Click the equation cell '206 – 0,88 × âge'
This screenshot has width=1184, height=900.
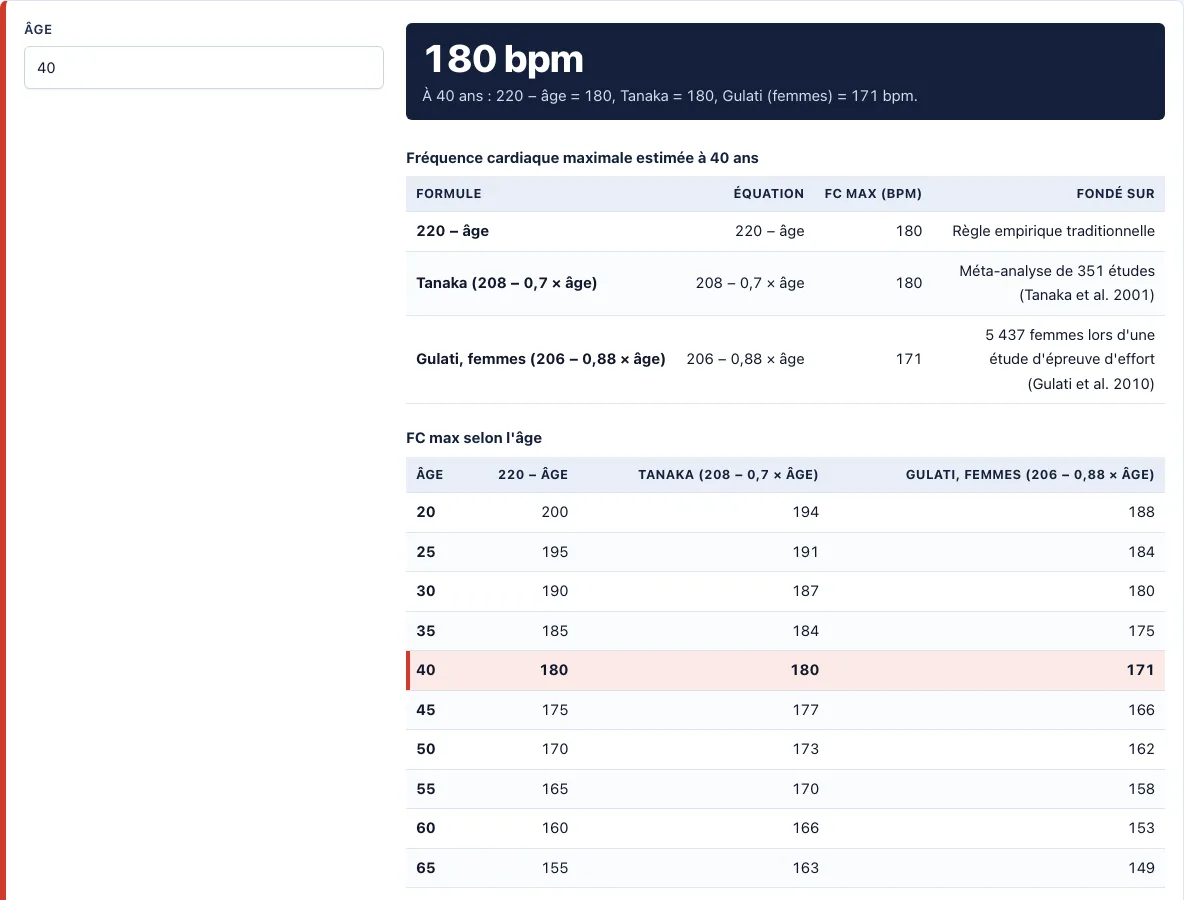coord(745,359)
